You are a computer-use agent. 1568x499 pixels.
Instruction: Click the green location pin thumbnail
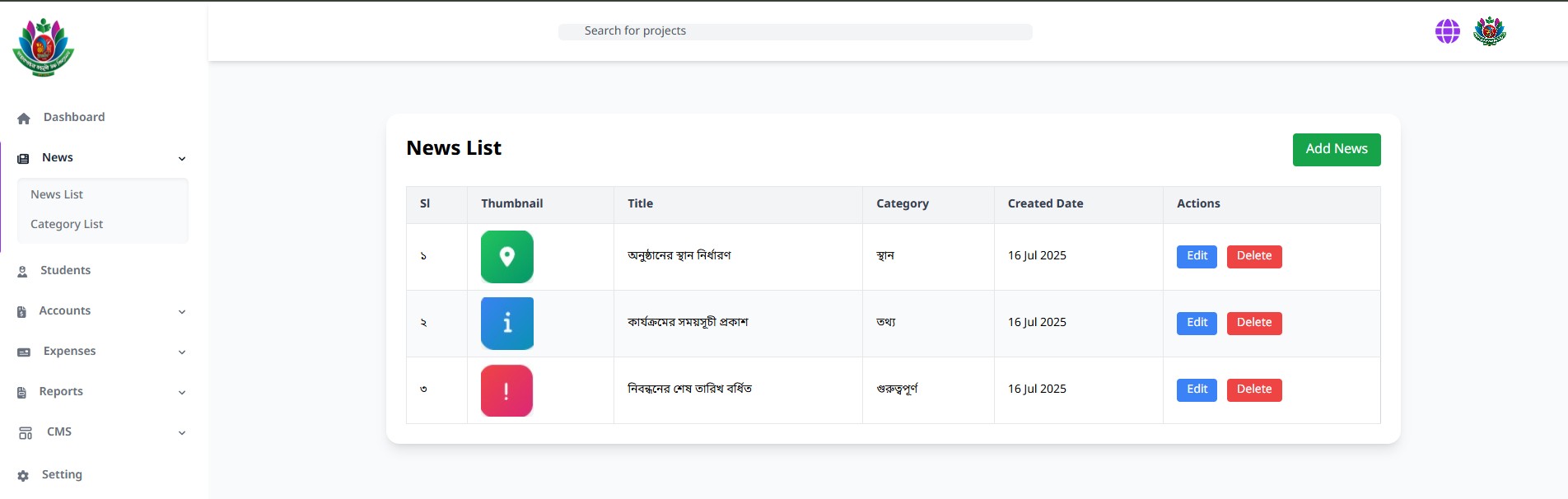506,257
